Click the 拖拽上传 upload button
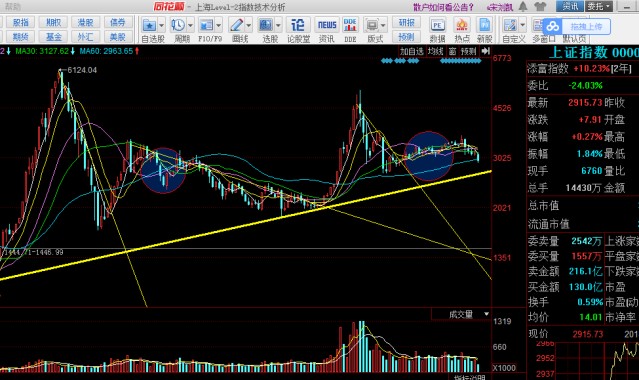The image size is (639, 380). tap(586, 27)
